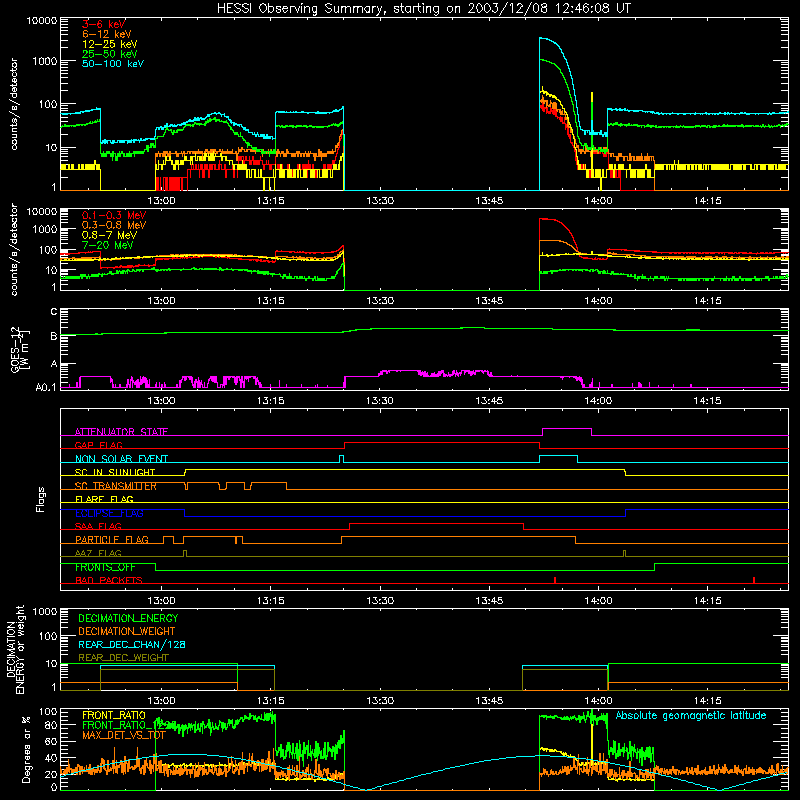800x800 pixels.
Task: Click the "NON_SOLAR_EVENT" flag label
Action: pos(121,459)
